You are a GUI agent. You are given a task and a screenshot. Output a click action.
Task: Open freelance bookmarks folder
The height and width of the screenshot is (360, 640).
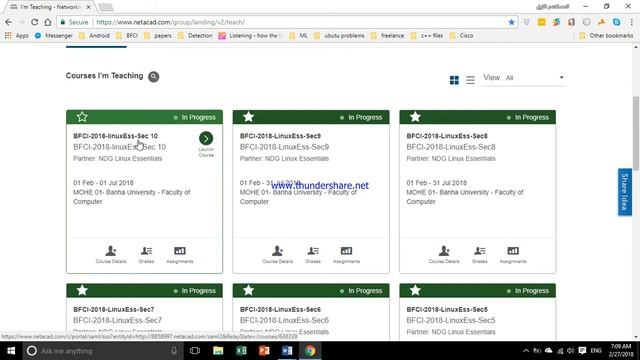[x=388, y=36]
